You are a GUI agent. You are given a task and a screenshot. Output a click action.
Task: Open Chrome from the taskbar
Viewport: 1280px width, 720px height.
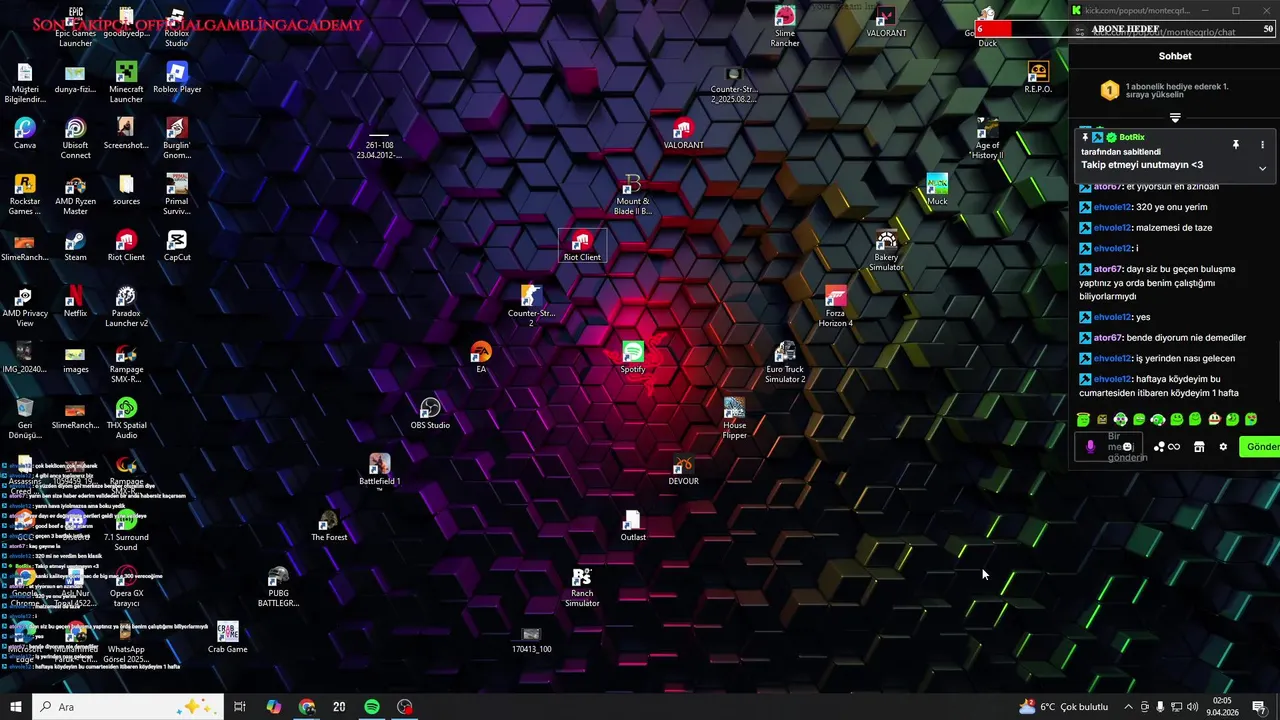[x=307, y=707]
